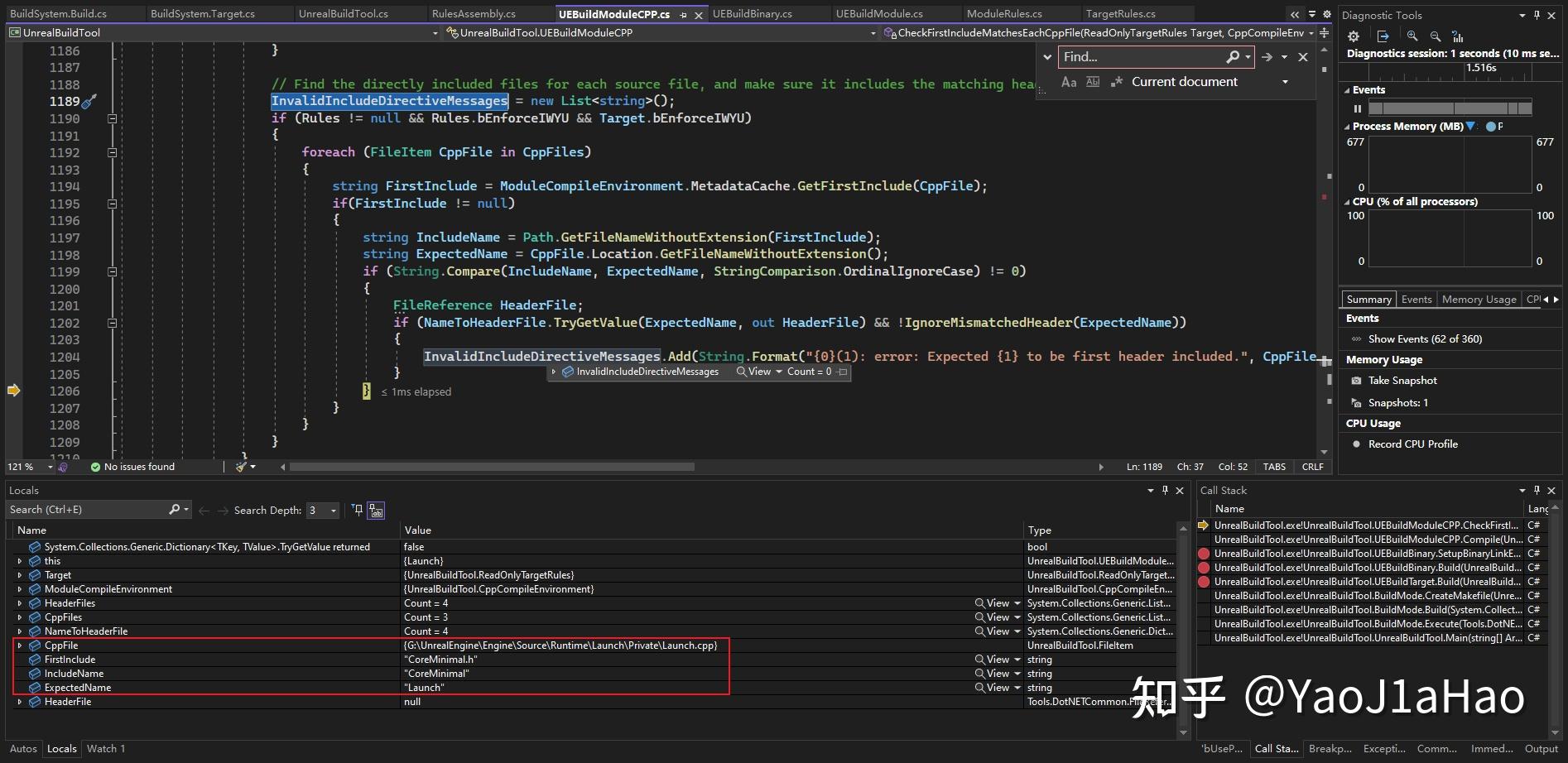This screenshot has height=763, width=1568.
Task: Click Zoom In icon in Diagnostic Tools
Action: point(1412,36)
